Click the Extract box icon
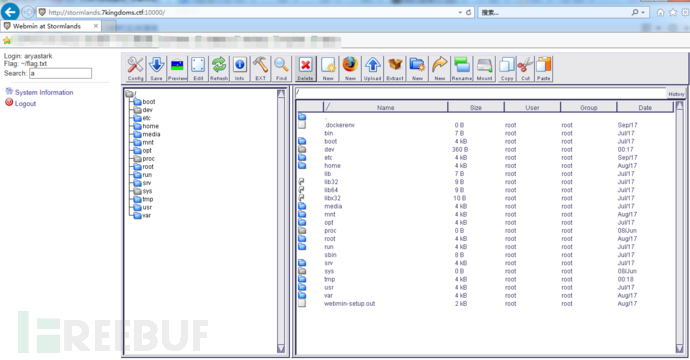690x360 pixels. (395, 69)
